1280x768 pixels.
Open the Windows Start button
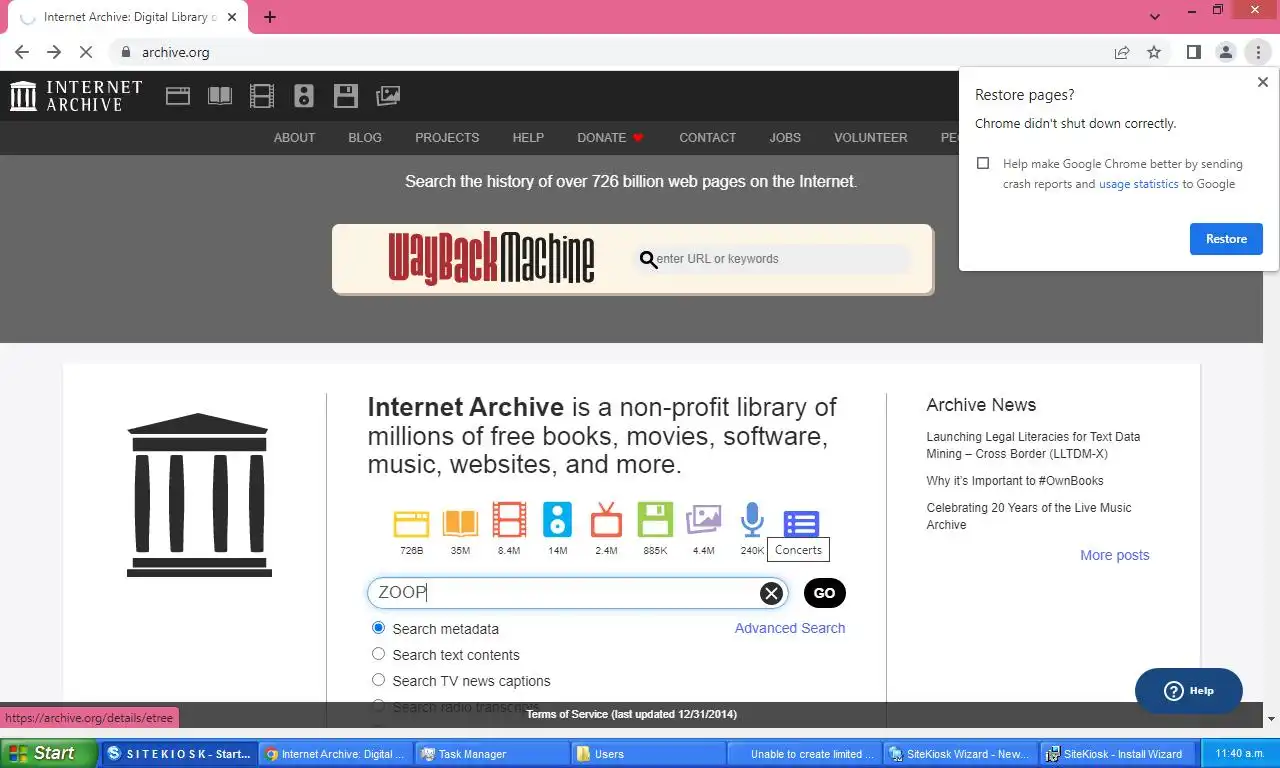(x=49, y=753)
